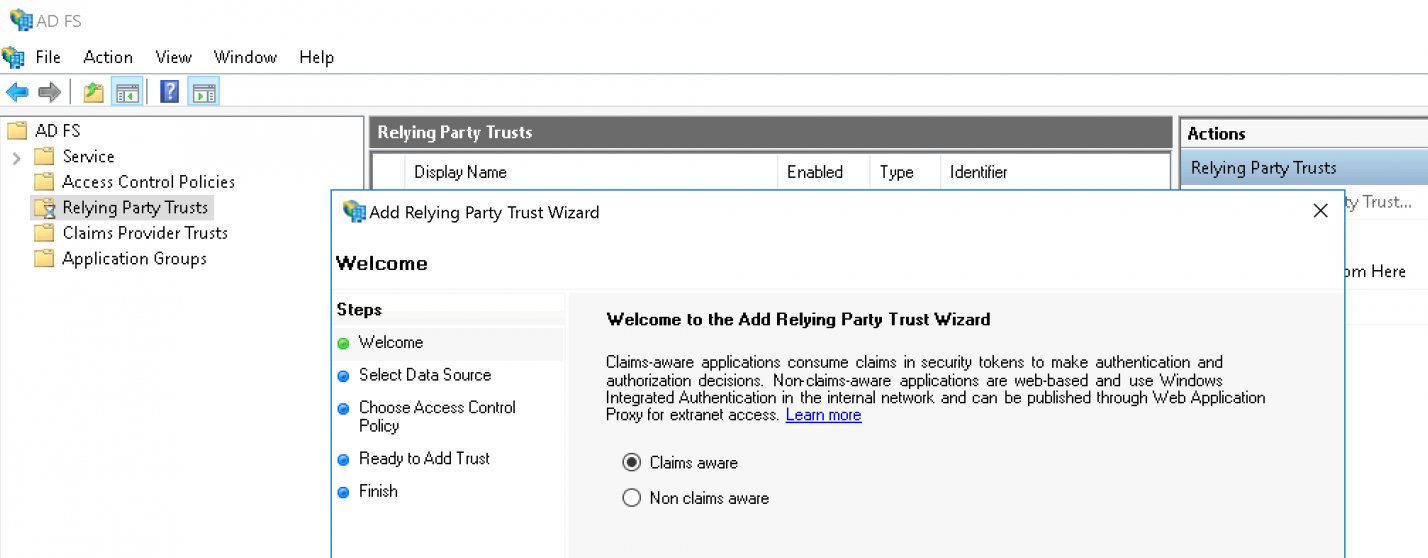Click the blue Finish step bullet
The height and width of the screenshot is (558, 1428).
(344, 492)
